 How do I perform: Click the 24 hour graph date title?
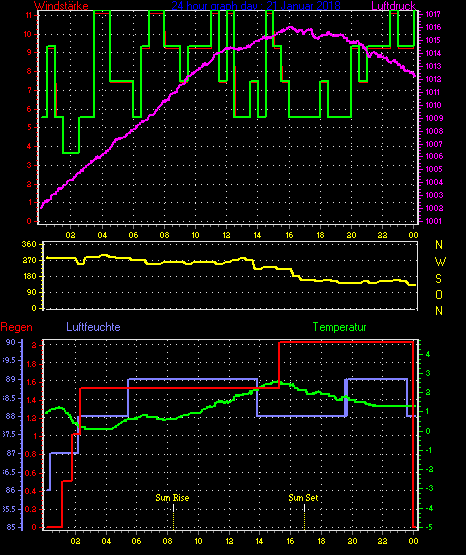[x=256, y=6]
